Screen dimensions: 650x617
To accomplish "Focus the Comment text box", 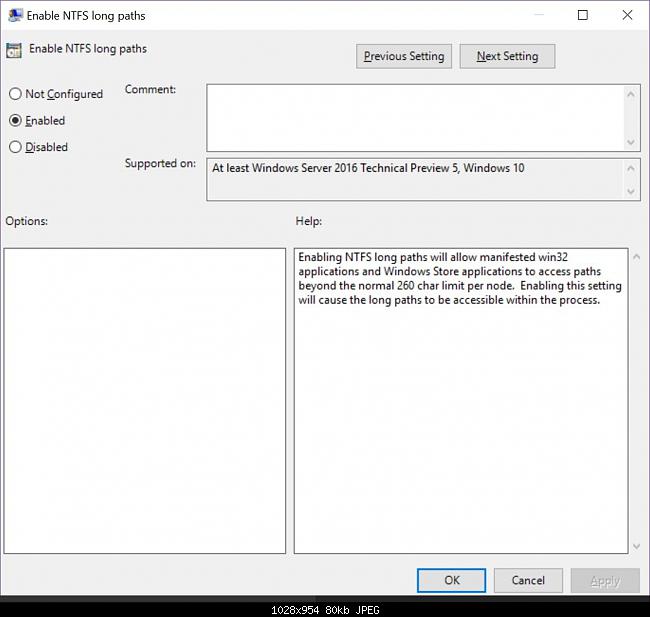I will click(415, 118).
